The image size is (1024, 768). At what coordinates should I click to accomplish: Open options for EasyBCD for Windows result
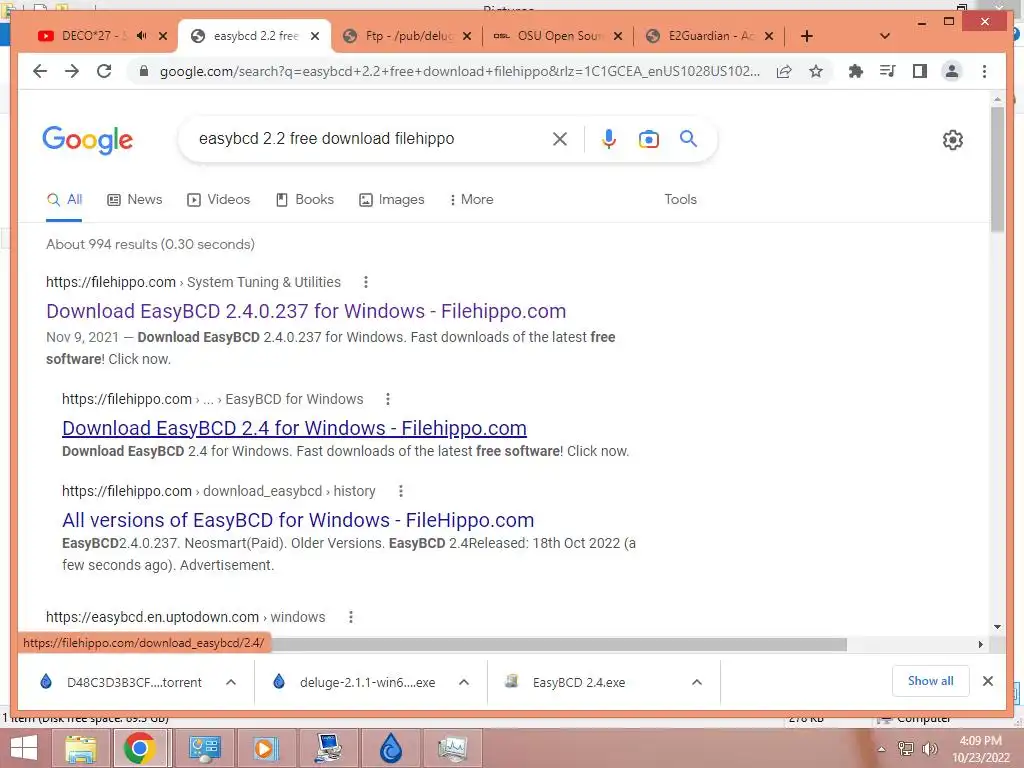point(387,399)
